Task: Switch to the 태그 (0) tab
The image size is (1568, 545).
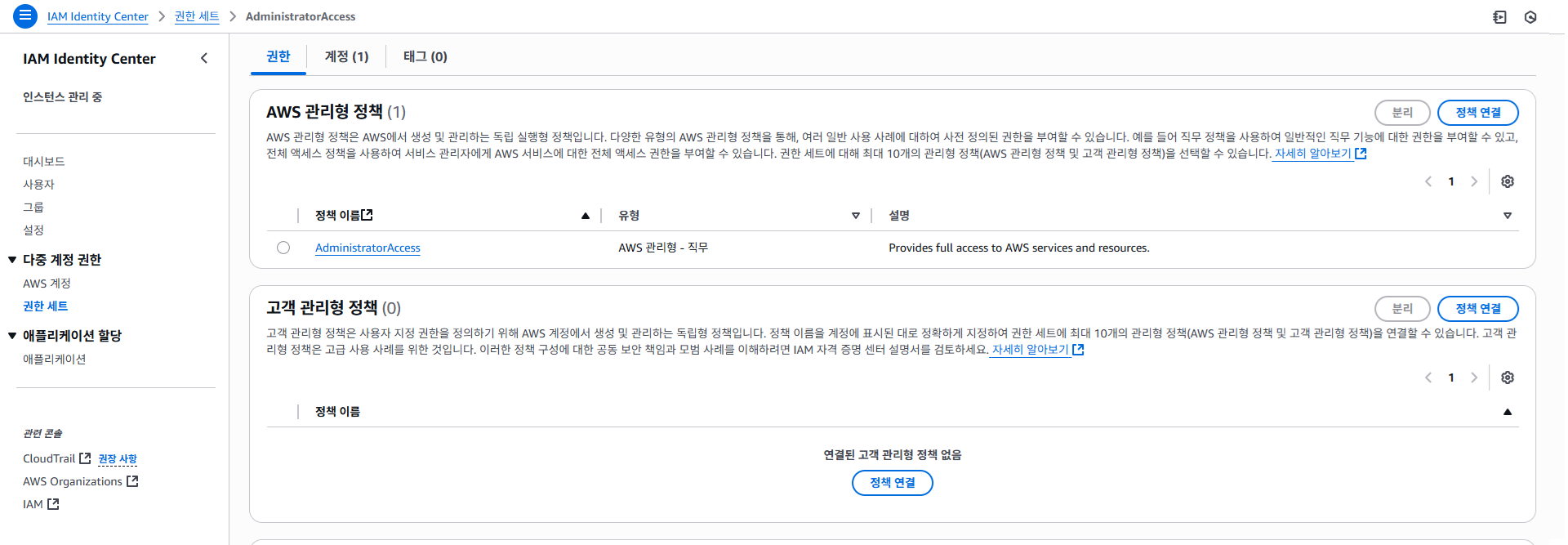Action: [425, 56]
